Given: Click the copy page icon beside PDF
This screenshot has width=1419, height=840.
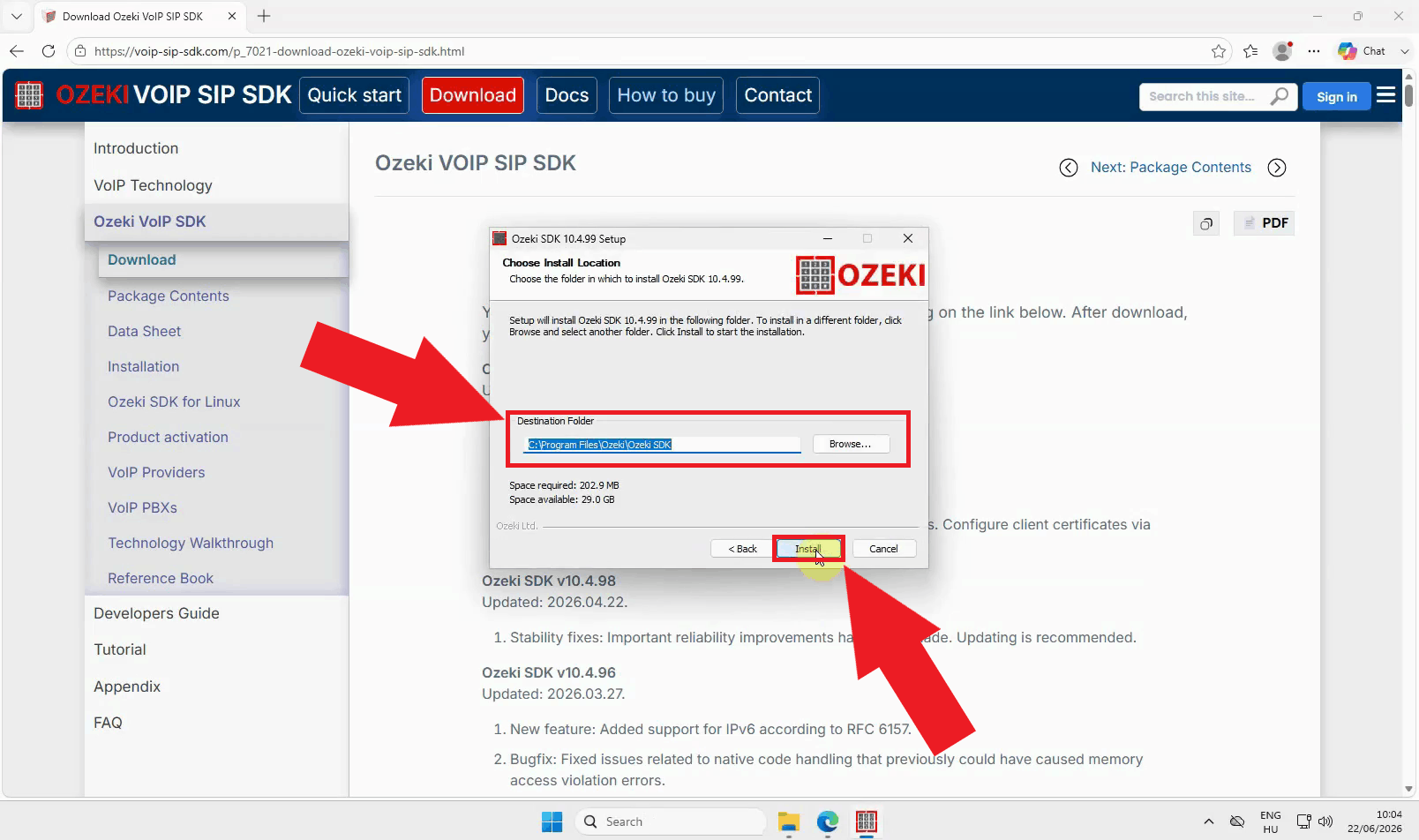Looking at the screenshot, I should click(x=1206, y=223).
